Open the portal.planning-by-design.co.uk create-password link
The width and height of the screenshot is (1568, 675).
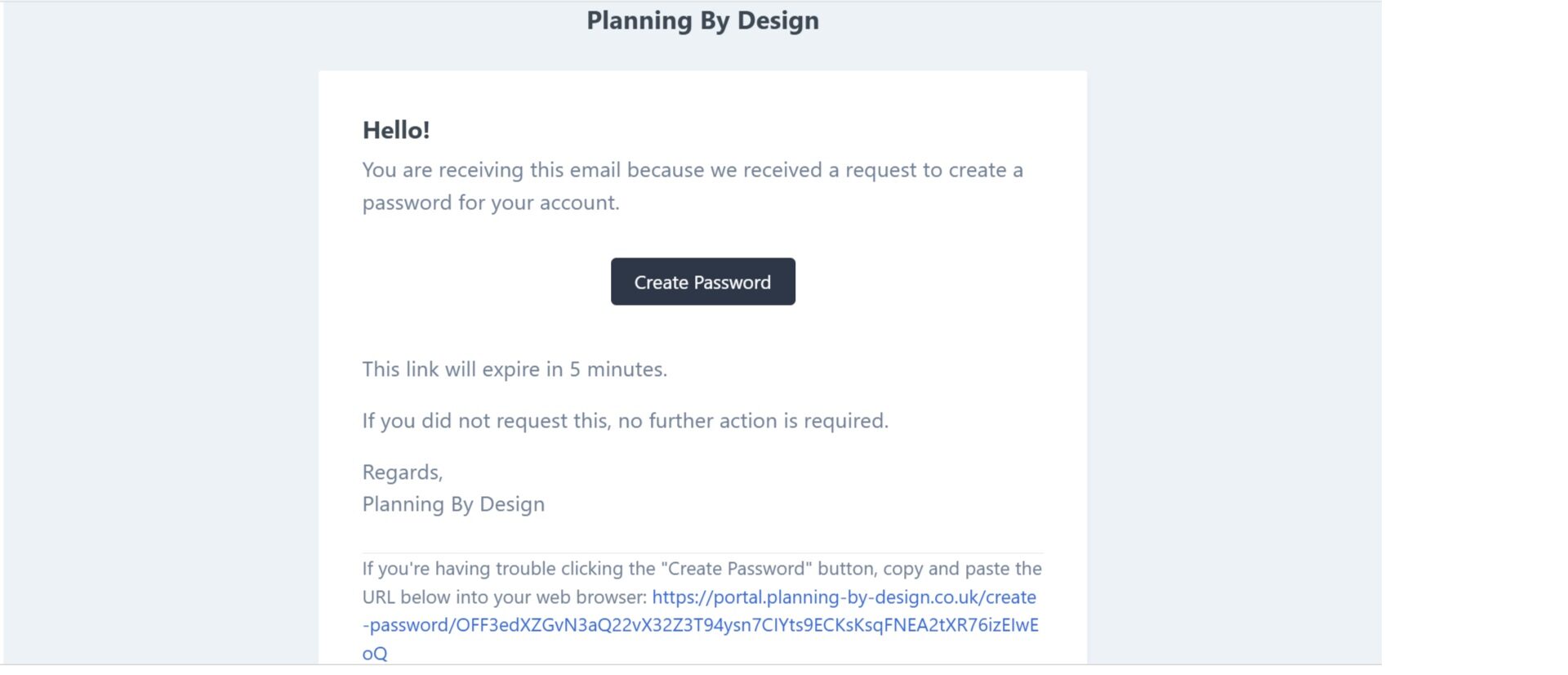pos(844,597)
